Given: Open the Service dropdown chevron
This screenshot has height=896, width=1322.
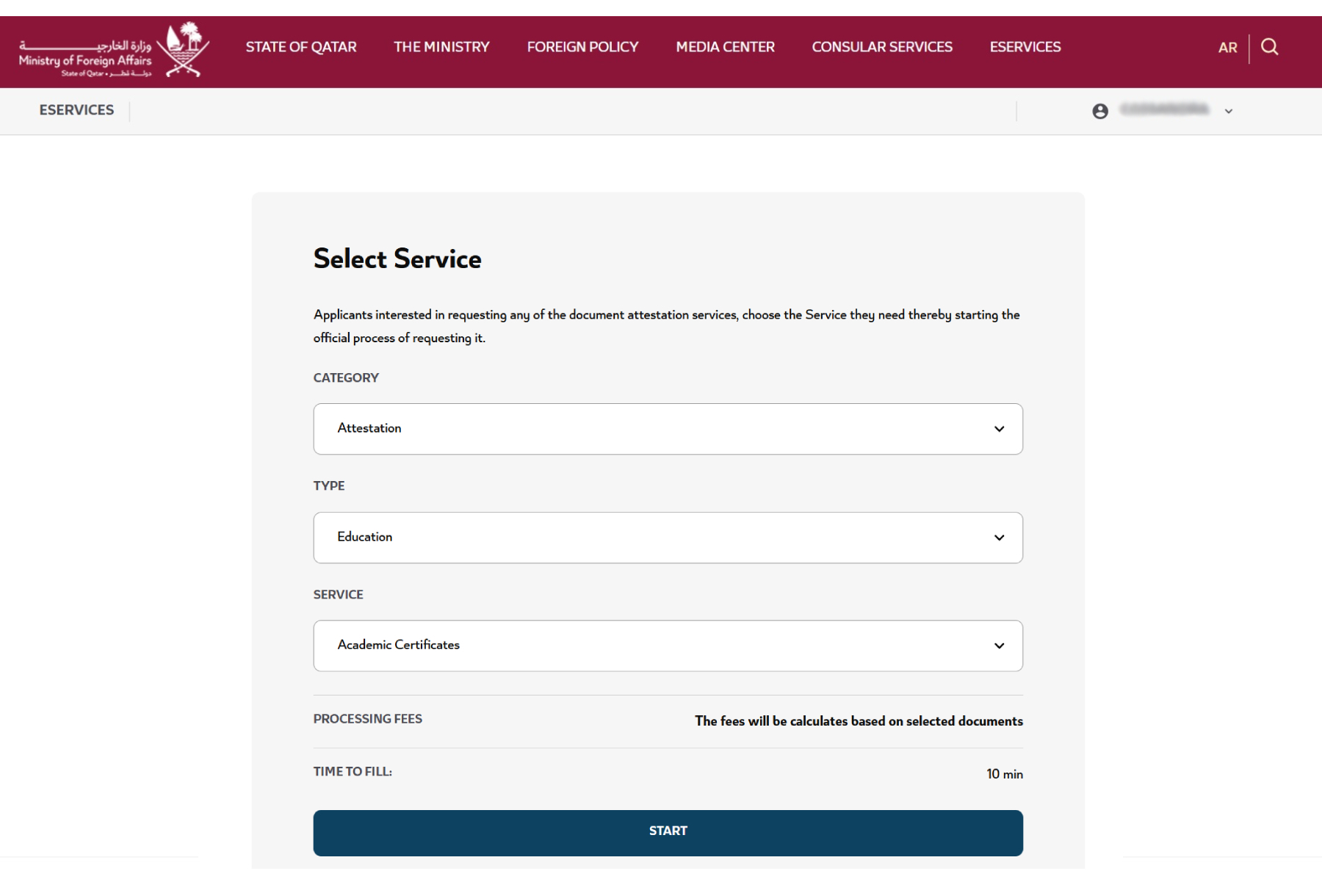Looking at the screenshot, I should coord(999,646).
